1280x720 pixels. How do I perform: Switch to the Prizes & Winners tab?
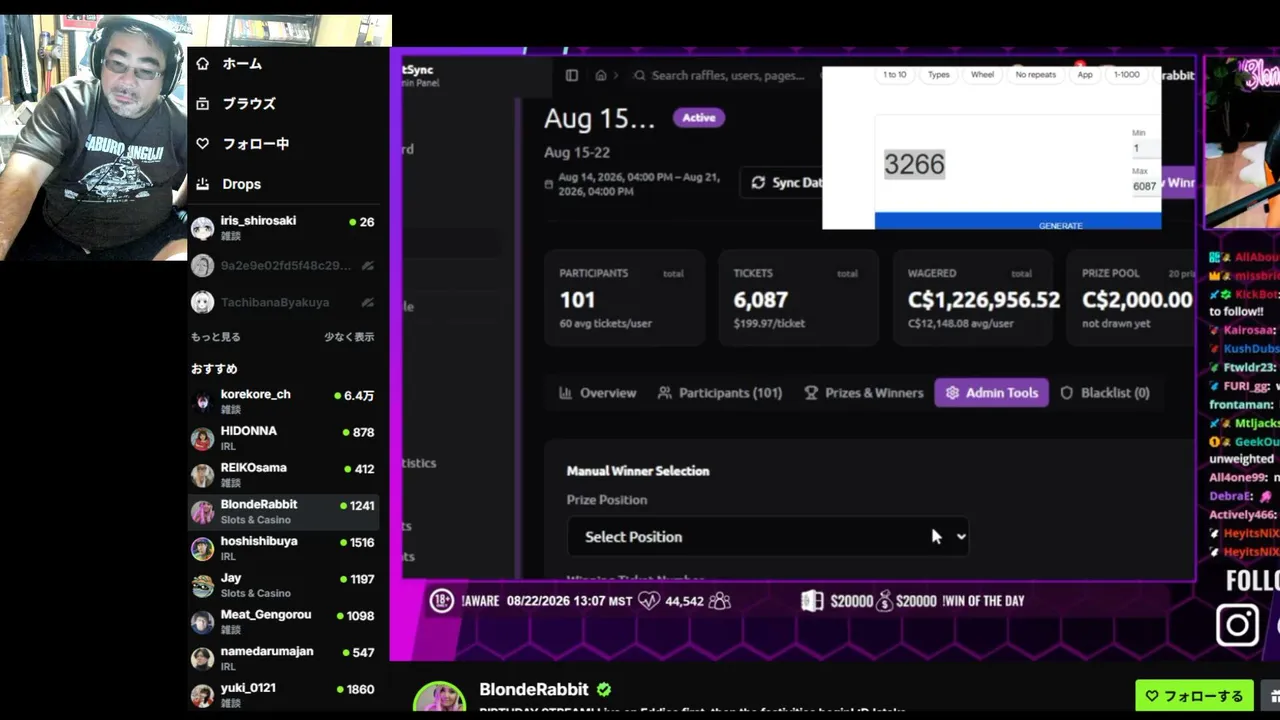point(864,393)
